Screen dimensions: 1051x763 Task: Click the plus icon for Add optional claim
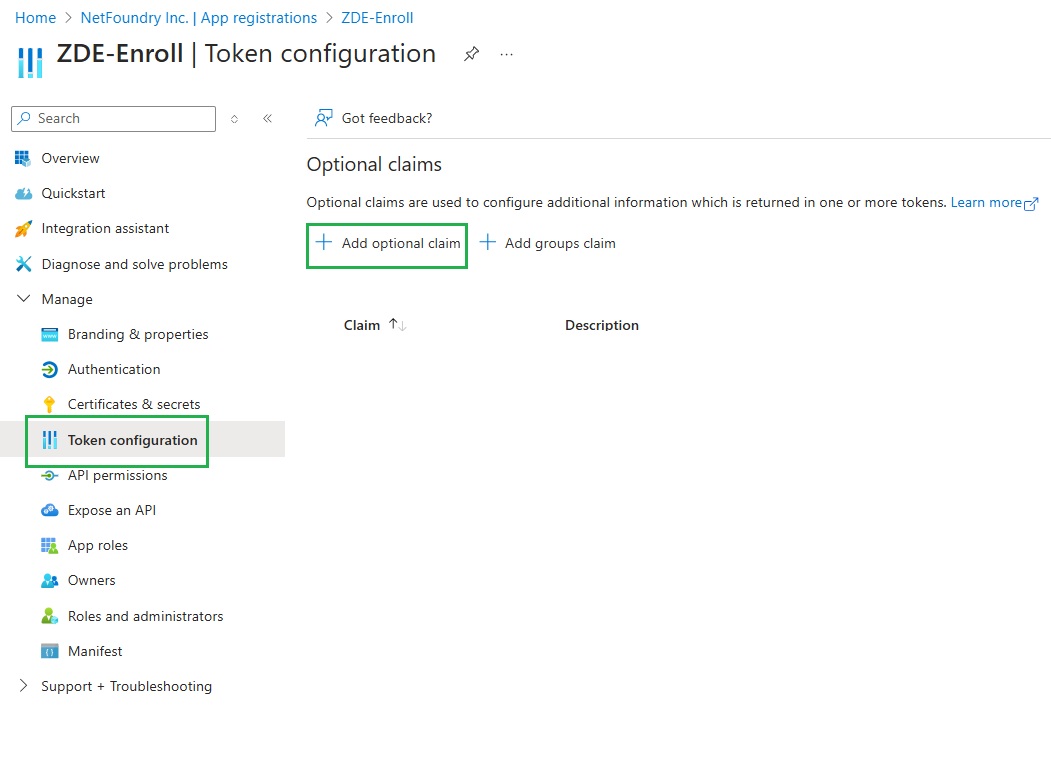[x=324, y=242]
